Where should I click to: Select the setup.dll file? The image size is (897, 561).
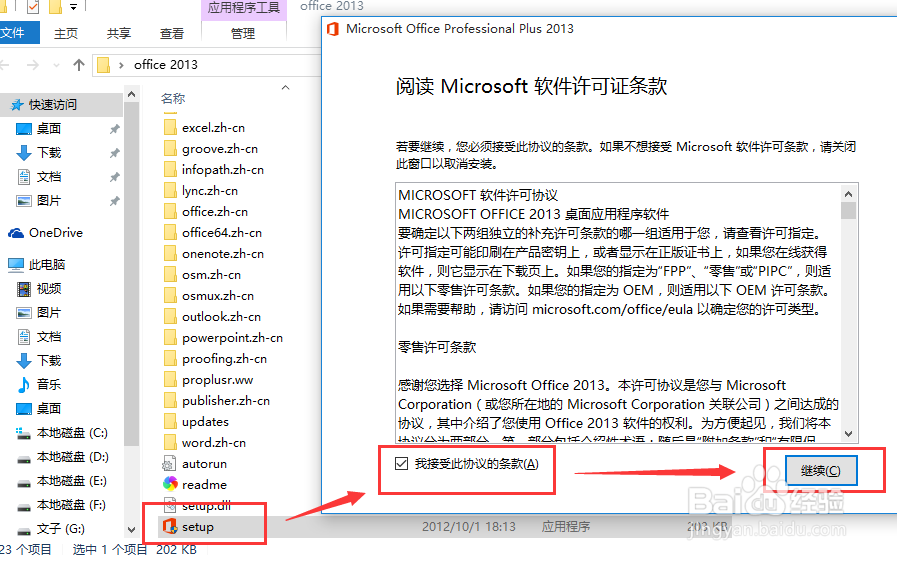[206, 506]
